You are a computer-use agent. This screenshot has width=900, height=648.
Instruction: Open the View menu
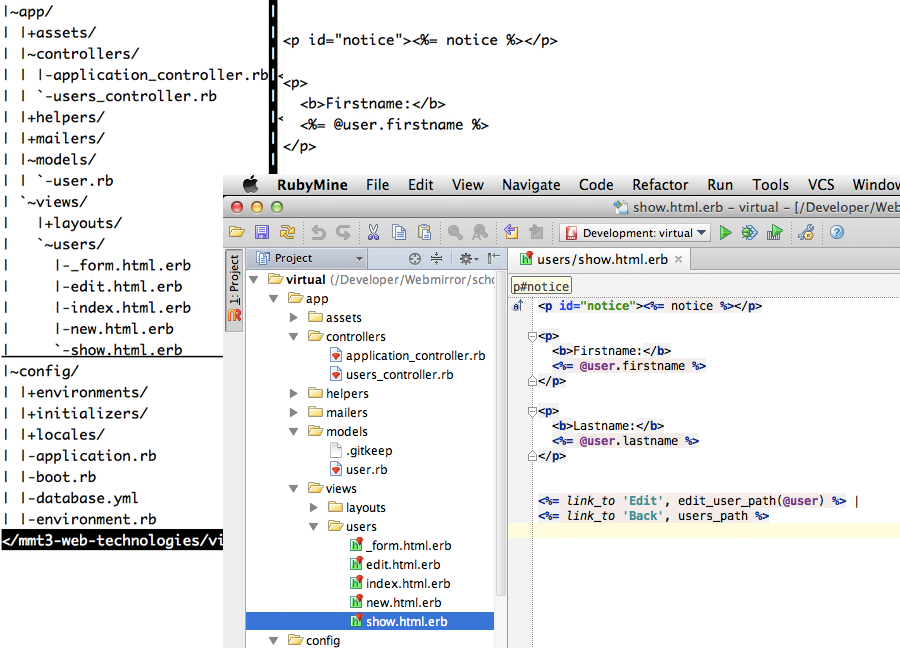click(x=468, y=185)
